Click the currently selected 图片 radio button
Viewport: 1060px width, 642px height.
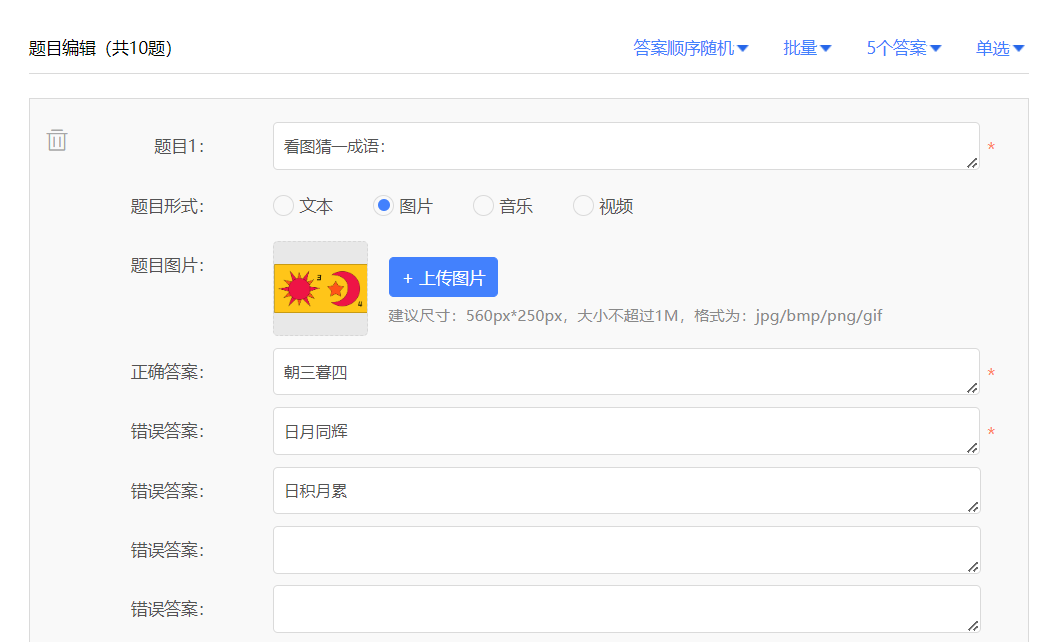tap(384, 205)
